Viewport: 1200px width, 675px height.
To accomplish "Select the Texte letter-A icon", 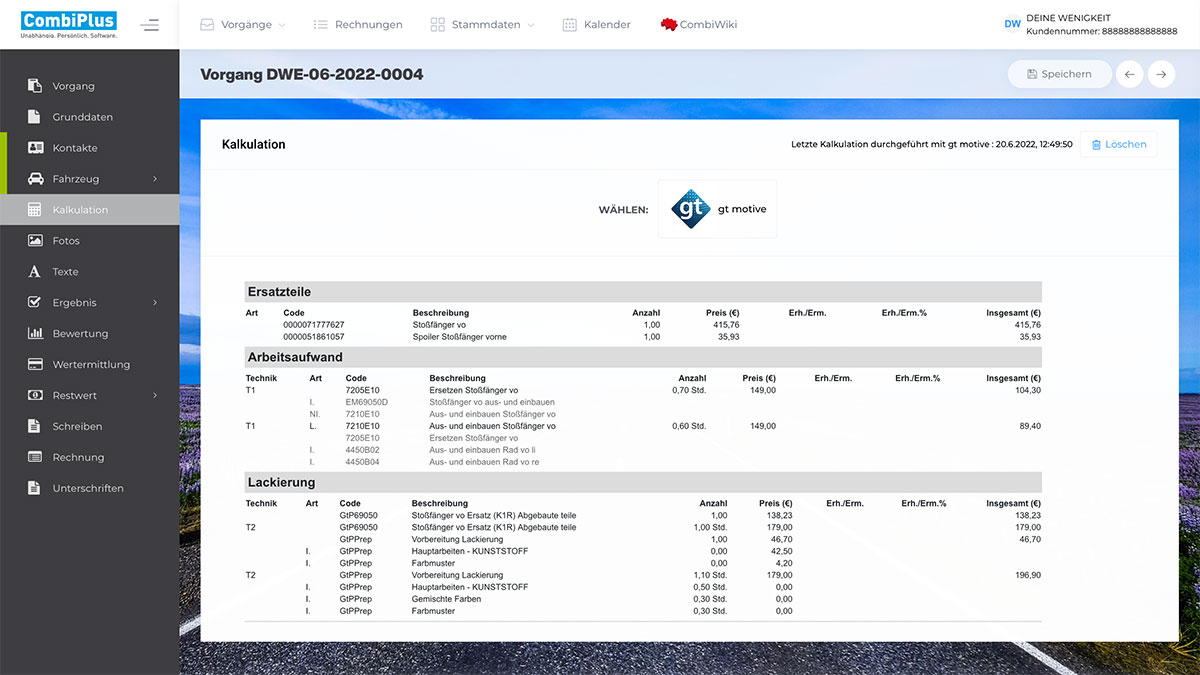I will pyautogui.click(x=33, y=271).
